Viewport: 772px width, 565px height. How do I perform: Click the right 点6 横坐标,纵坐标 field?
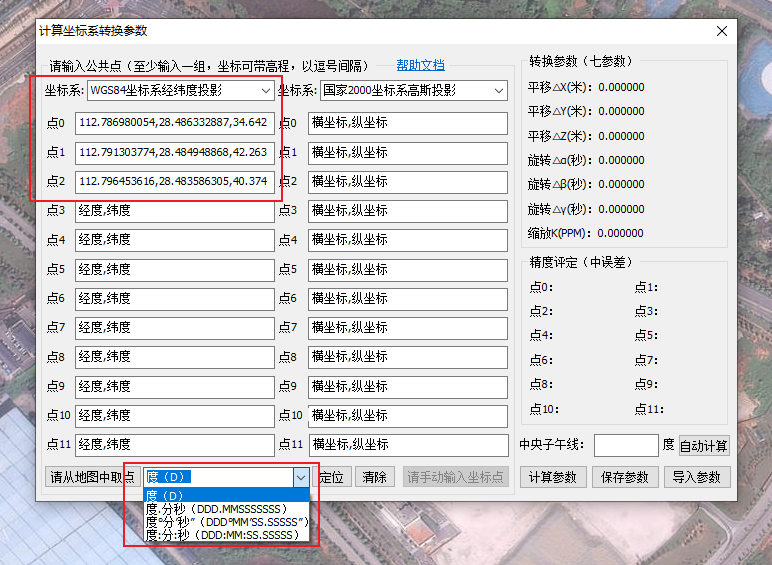408,299
